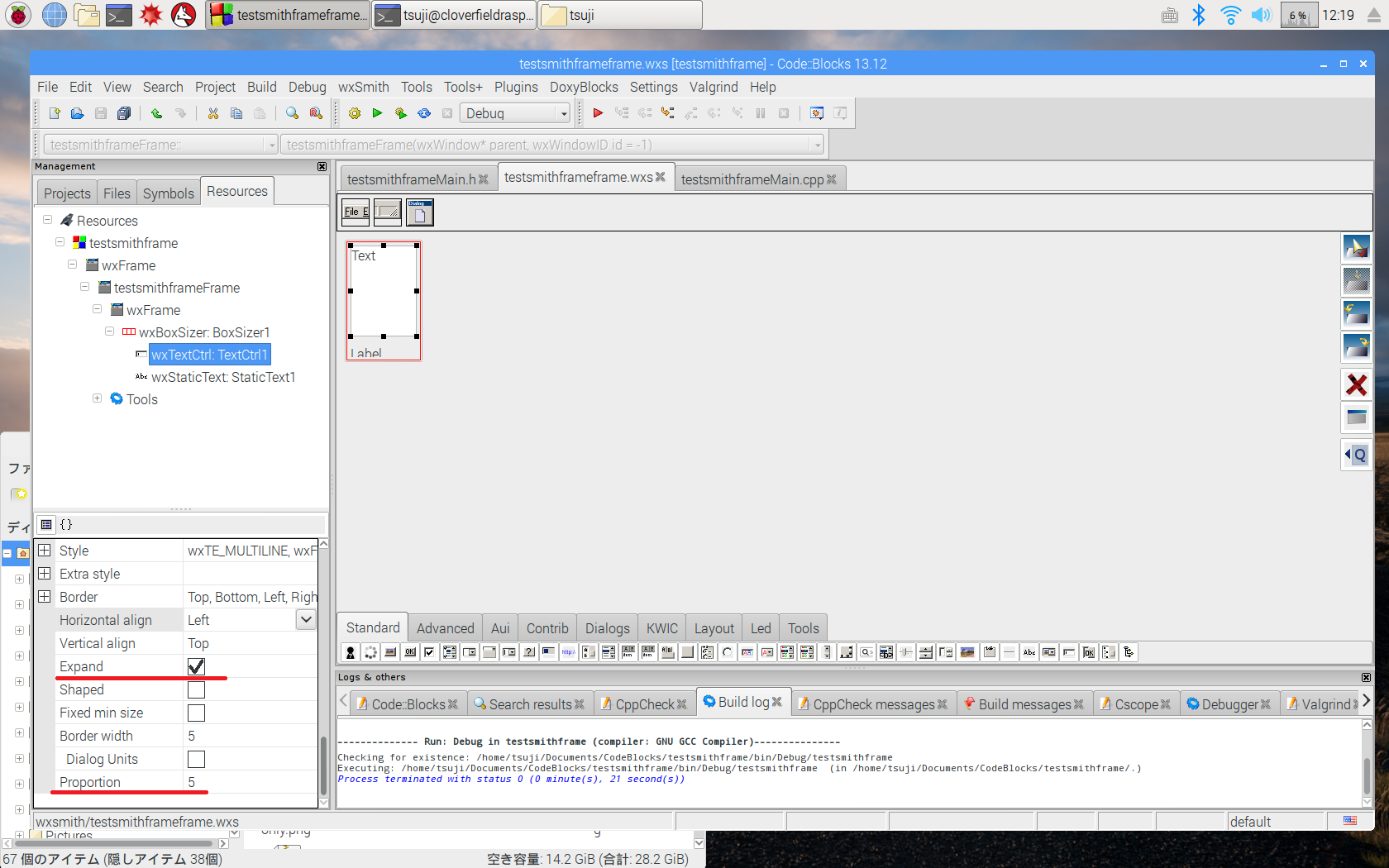This screenshot has width=1389, height=868.
Task: Click the Rebuild icon
Action: pos(424,113)
